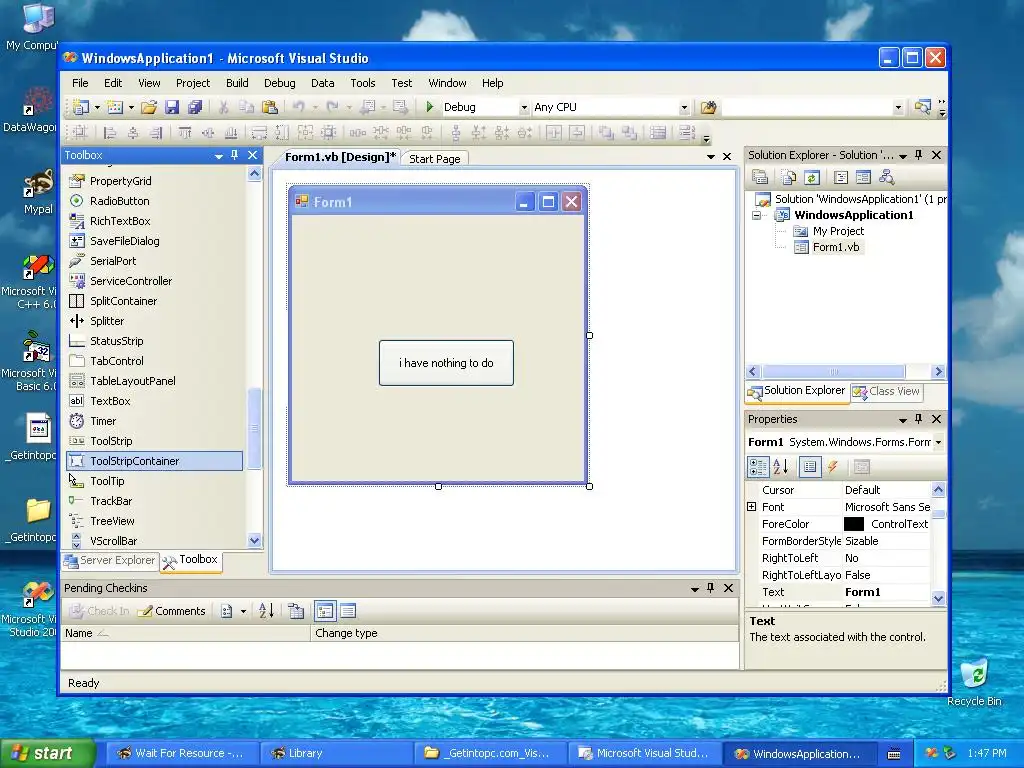Save the current file with the floppy icon
1024x768 pixels.
click(x=172, y=107)
